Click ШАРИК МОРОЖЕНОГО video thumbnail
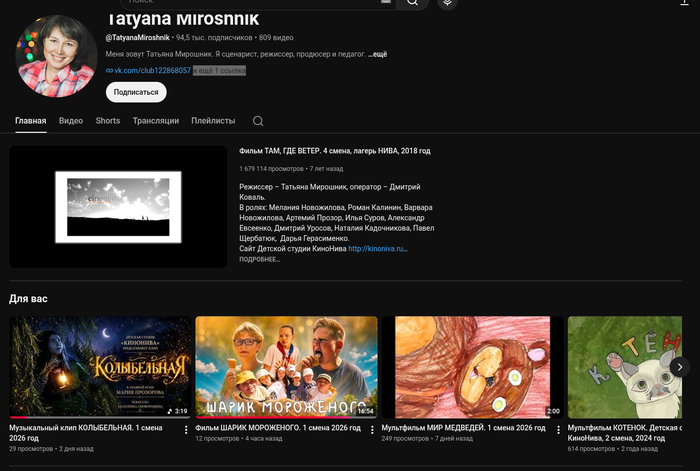This screenshot has width=700, height=471. tap(286, 367)
